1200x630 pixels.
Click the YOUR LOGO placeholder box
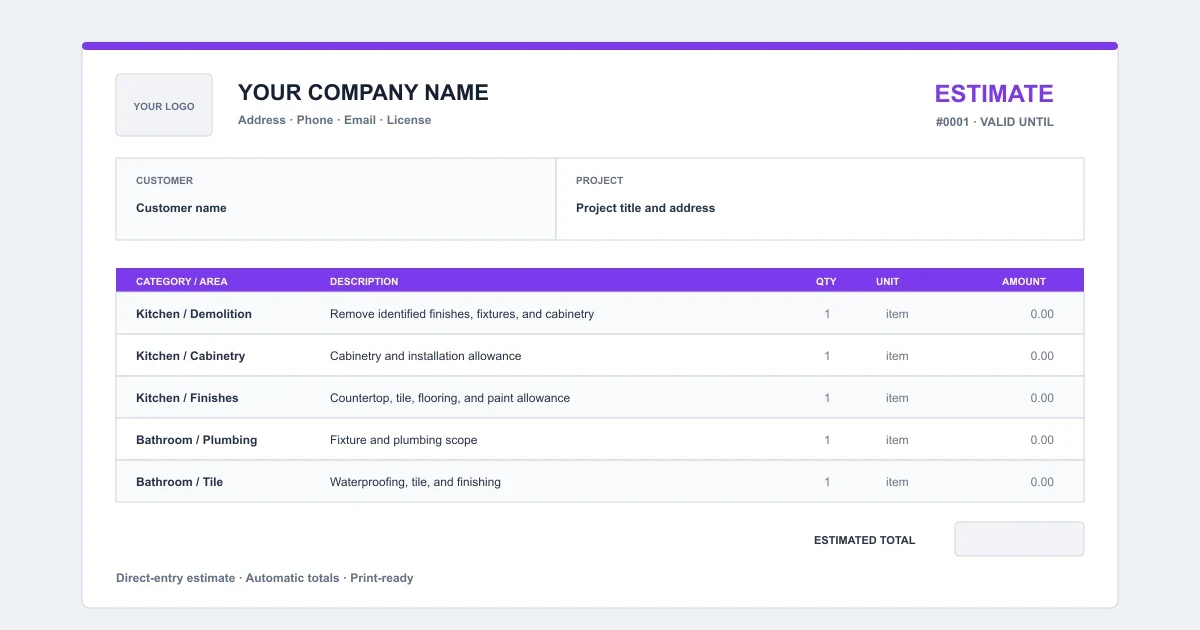tap(164, 105)
